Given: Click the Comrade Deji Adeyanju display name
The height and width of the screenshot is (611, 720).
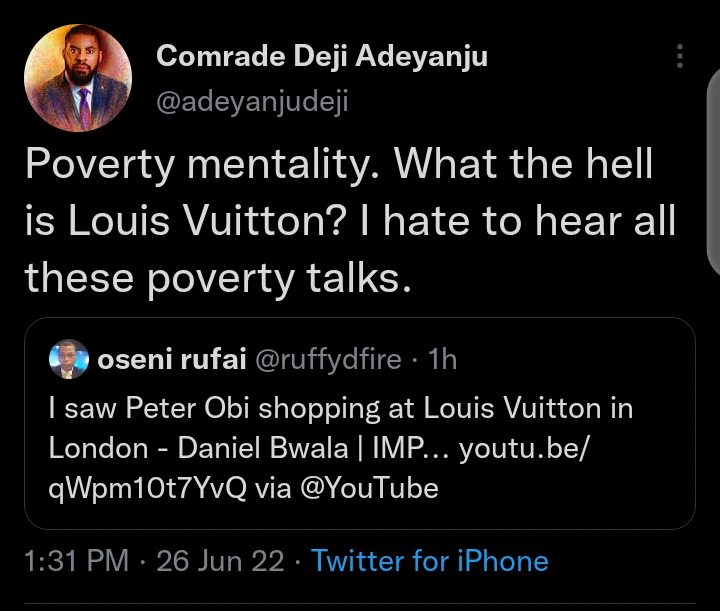Looking at the screenshot, I should 322,57.
